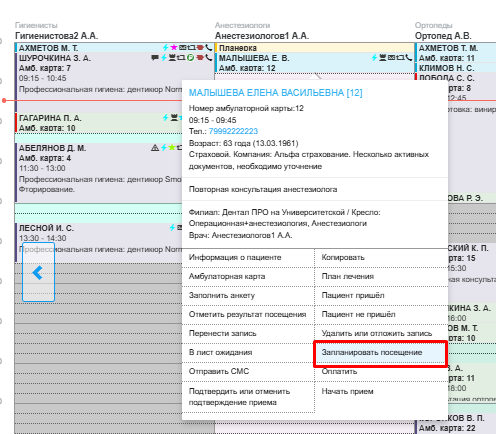
Task: Click '13:30 - 14:30' time in ЛЕСНОЙ row
Action: [42, 238]
